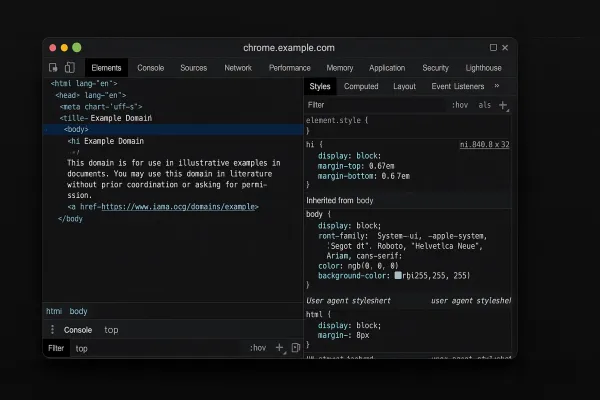Activate the inspect element picker icon
The width and height of the screenshot is (600, 400).
point(53,68)
